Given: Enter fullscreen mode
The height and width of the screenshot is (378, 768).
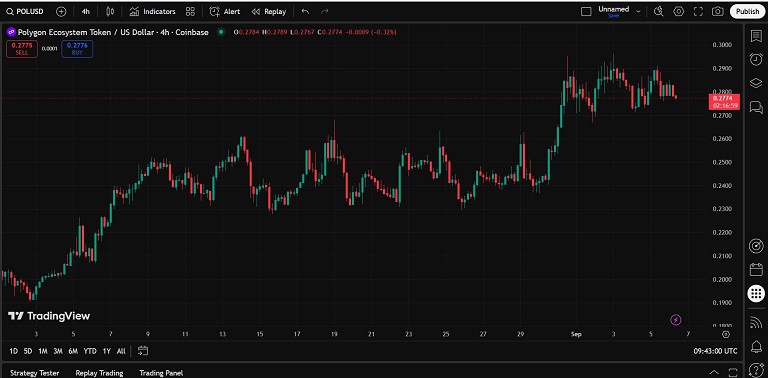Looking at the screenshot, I should (698, 11).
